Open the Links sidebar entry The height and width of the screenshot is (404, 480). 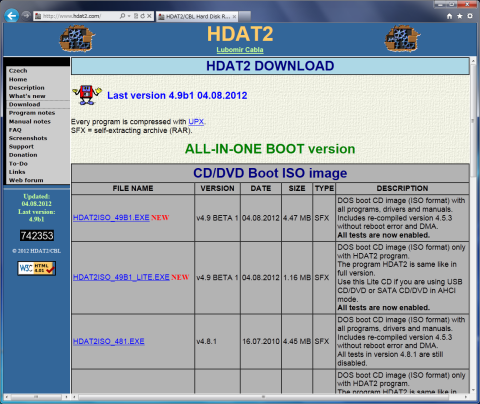(x=17, y=172)
